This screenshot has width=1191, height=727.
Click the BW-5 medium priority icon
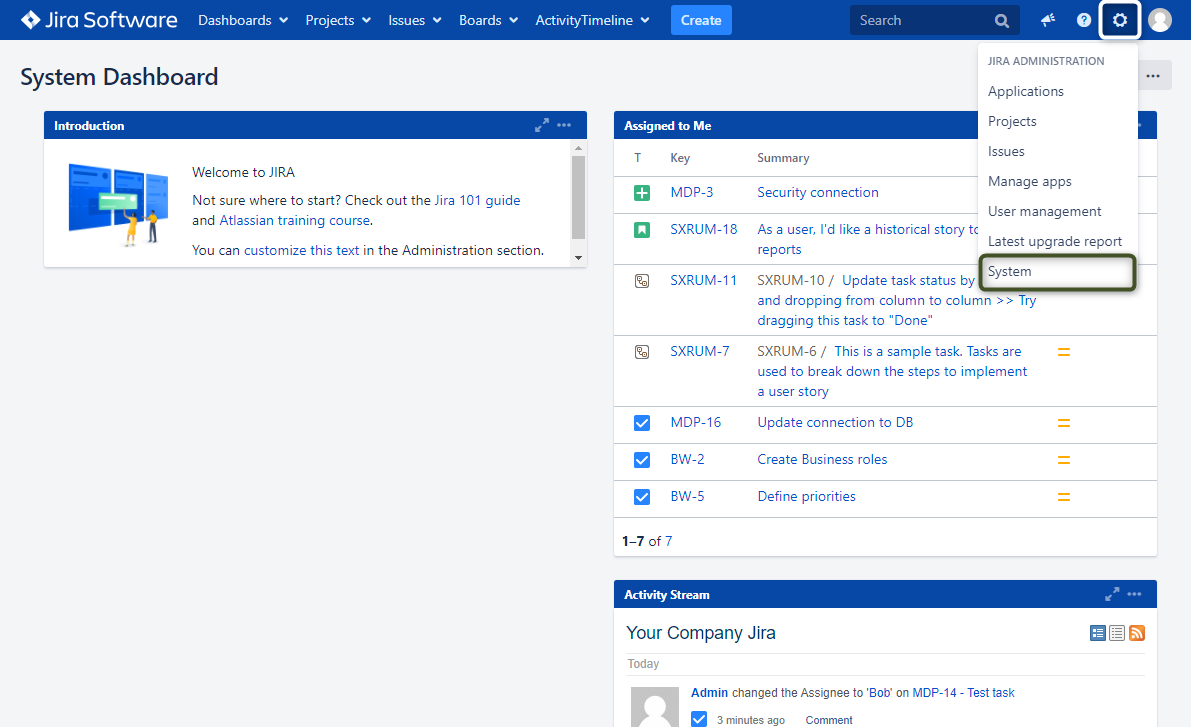(1063, 497)
